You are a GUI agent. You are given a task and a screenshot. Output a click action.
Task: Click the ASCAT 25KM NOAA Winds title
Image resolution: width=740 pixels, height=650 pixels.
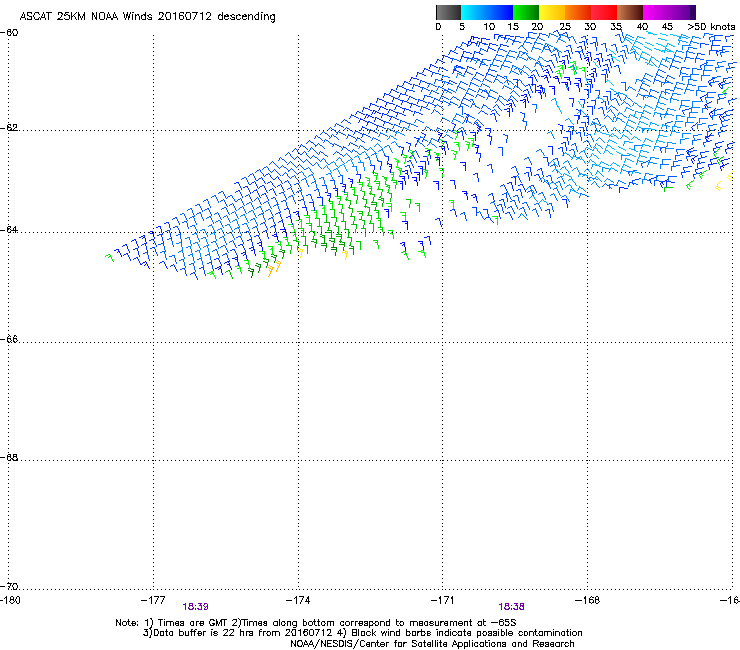[147, 16]
